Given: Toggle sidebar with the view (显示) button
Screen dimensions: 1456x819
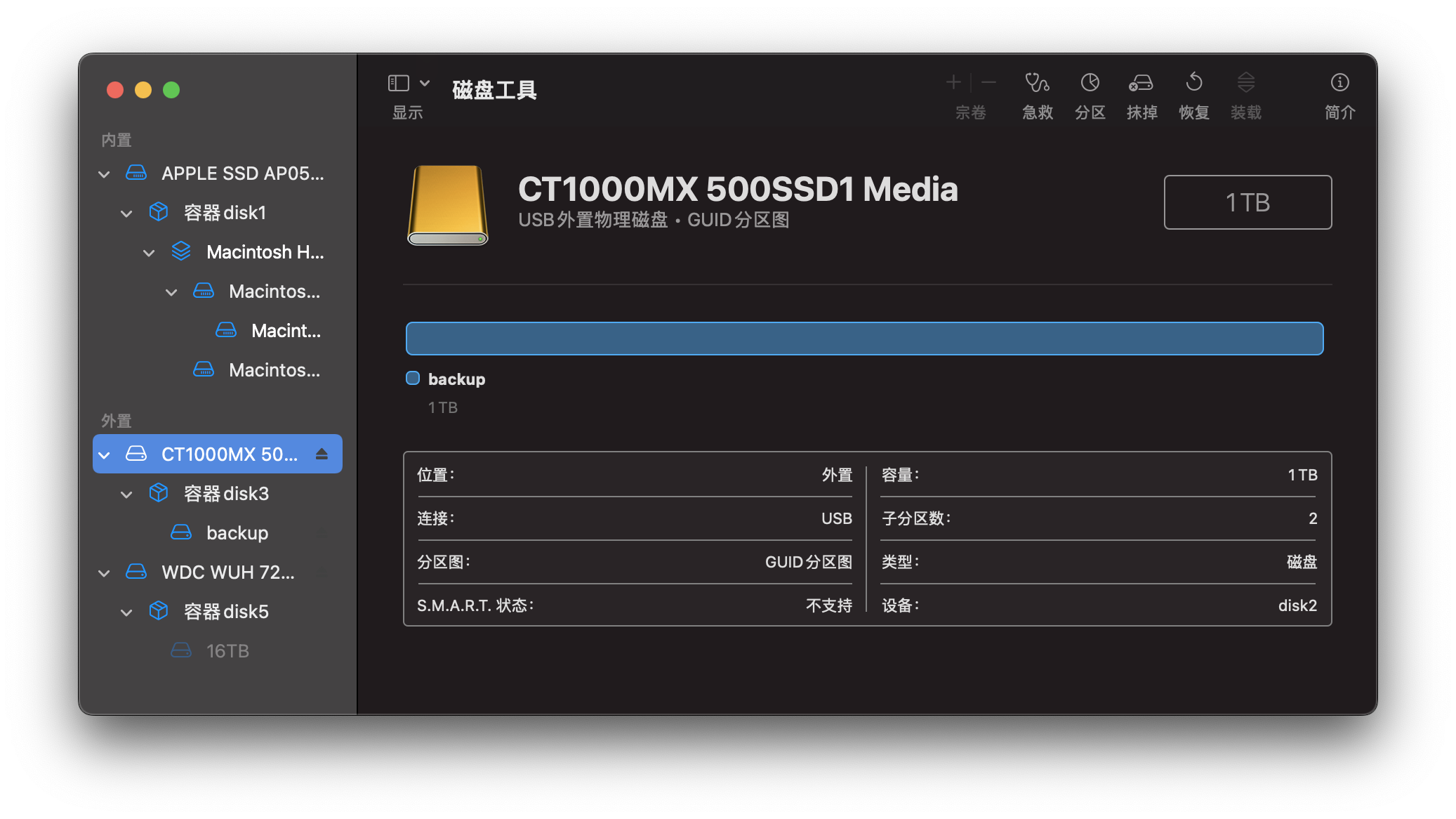Looking at the screenshot, I should [x=398, y=83].
